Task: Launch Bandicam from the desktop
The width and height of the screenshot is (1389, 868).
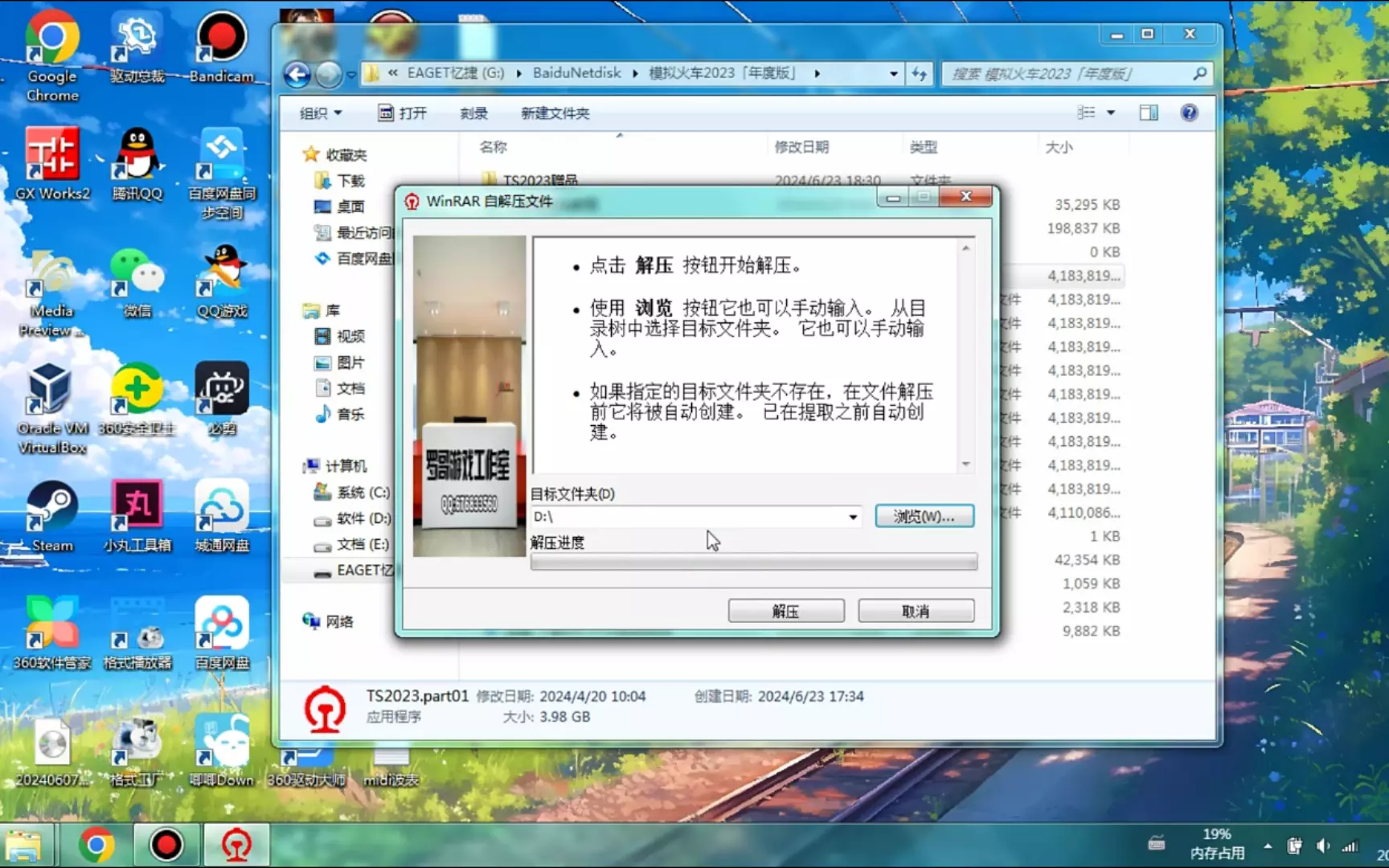Action: [x=221, y=48]
